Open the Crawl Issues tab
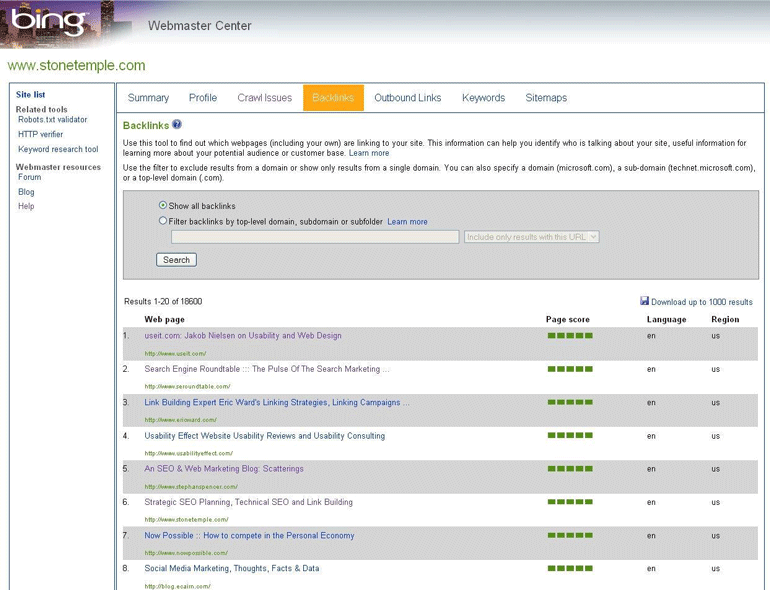This screenshot has height=590, width=770. coord(265,98)
